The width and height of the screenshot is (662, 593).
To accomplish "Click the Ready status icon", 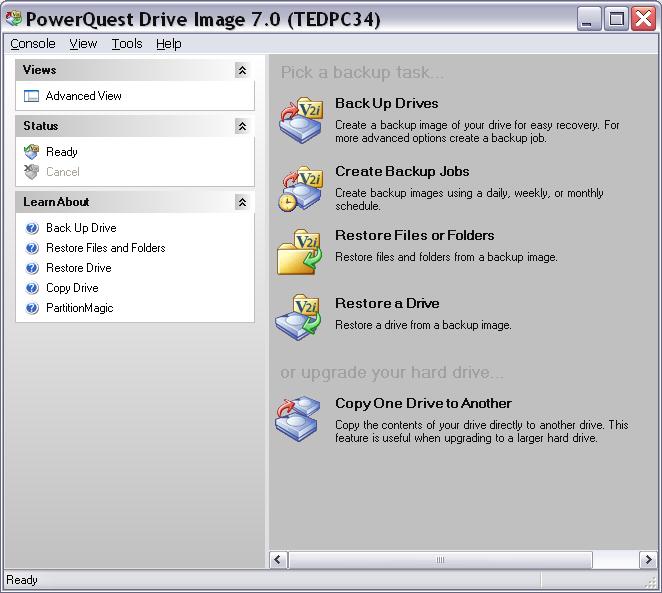I will 31,152.
